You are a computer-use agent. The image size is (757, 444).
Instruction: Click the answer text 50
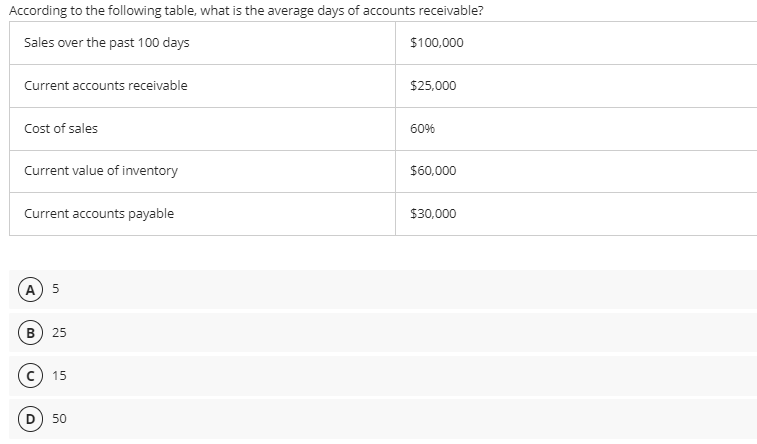59,419
